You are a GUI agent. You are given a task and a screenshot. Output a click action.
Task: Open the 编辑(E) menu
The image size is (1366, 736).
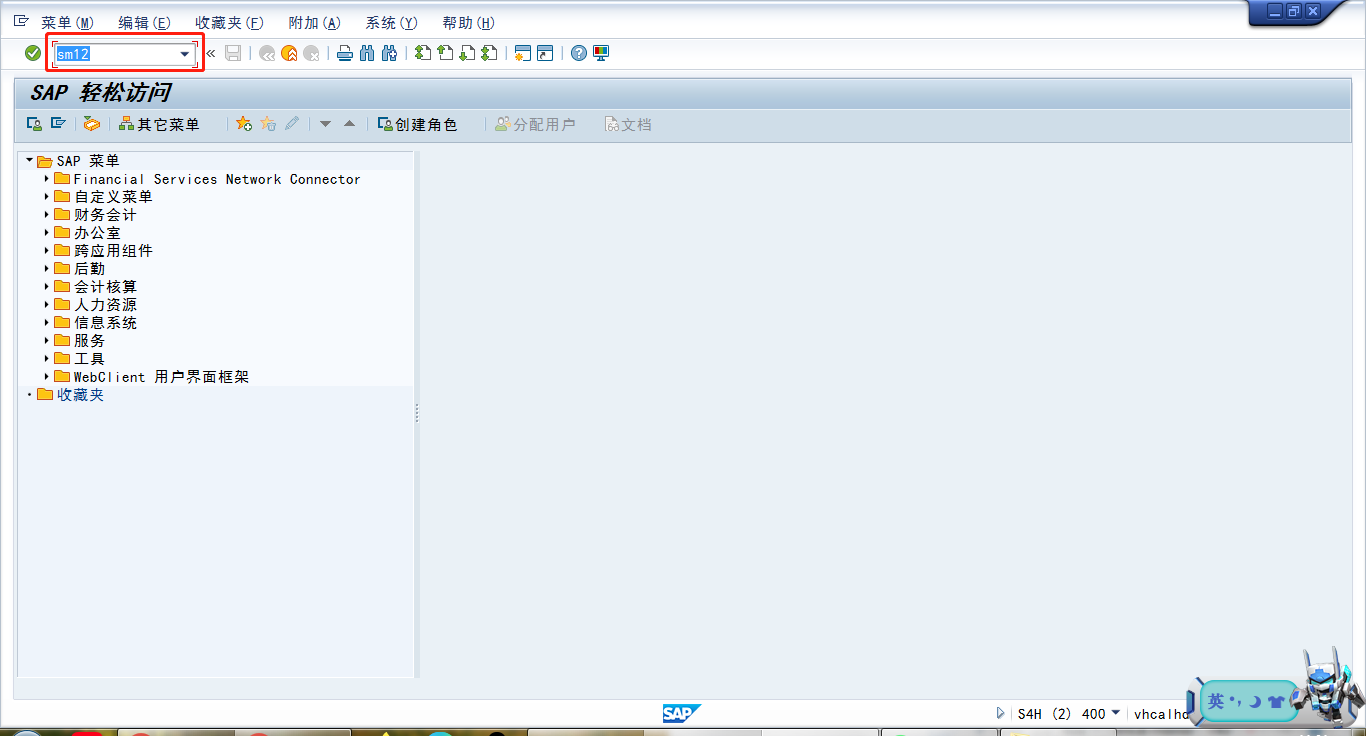click(x=144, y=23)
